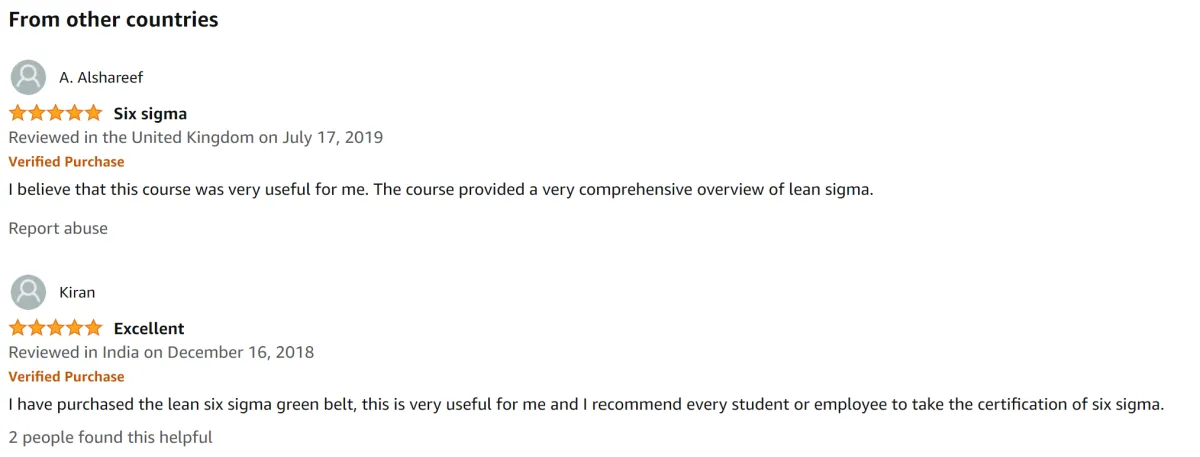The height and width of the screenshot is (457, 1200).
Task: Click the fifth star of the Excellent review
Action: tap(93, 328)
